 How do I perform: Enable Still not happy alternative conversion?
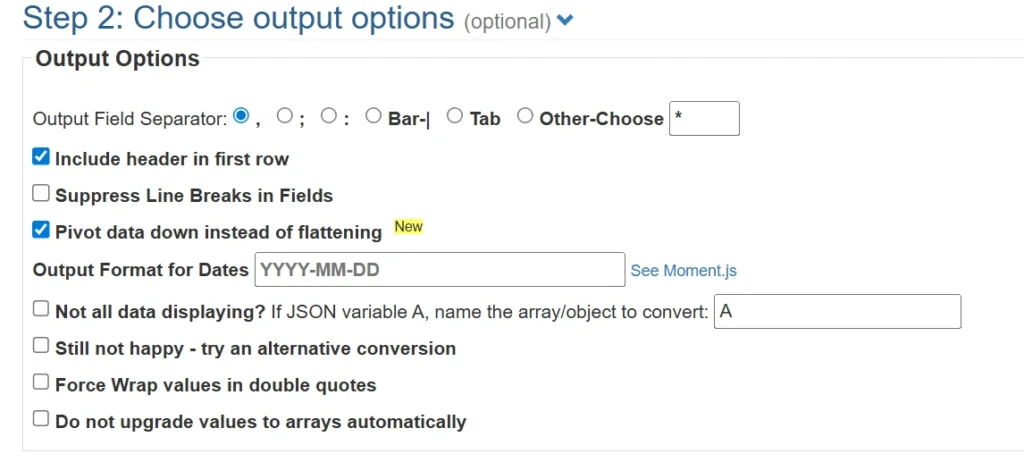(x=41, y=346)
